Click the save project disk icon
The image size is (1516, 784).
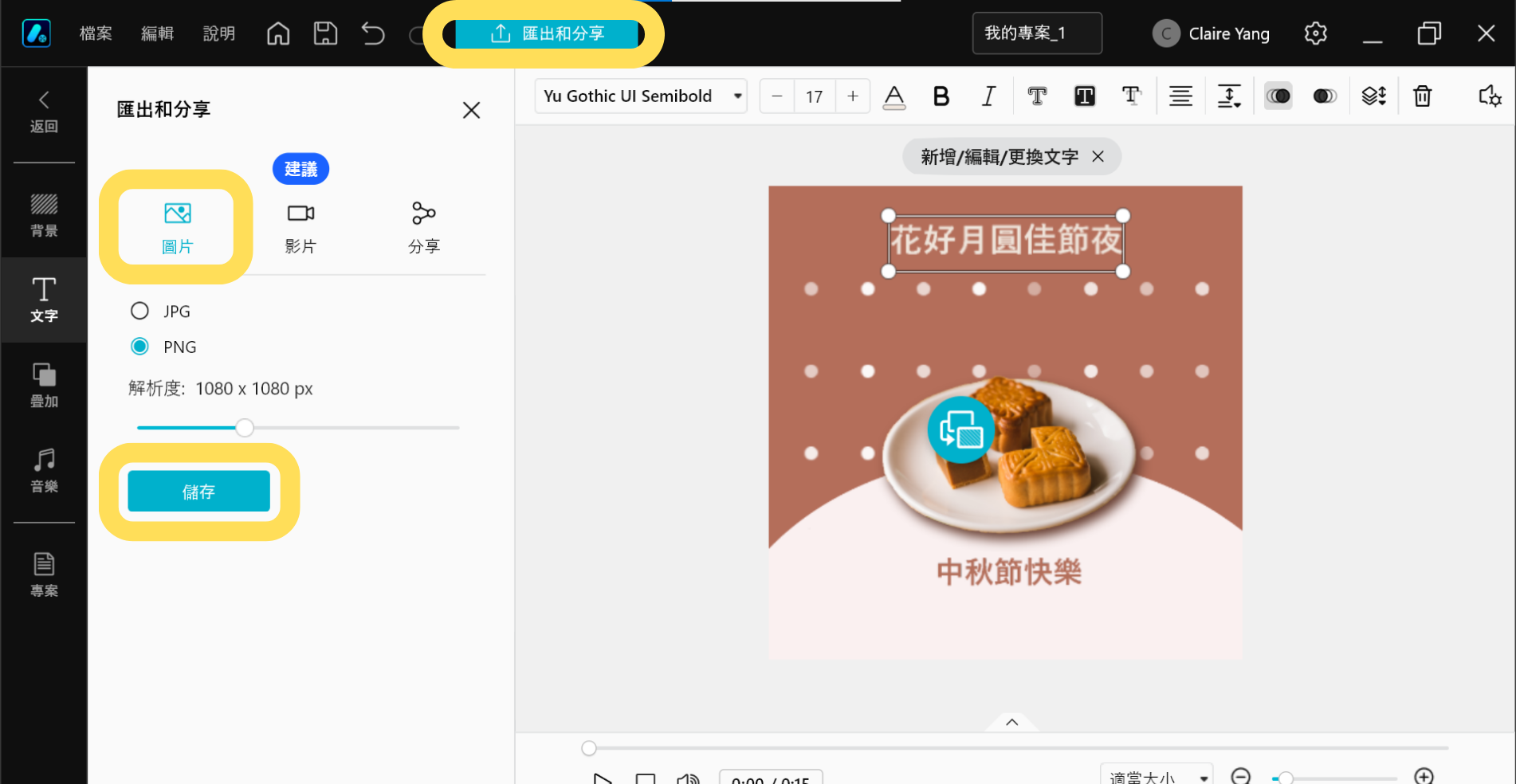[325, 33]
